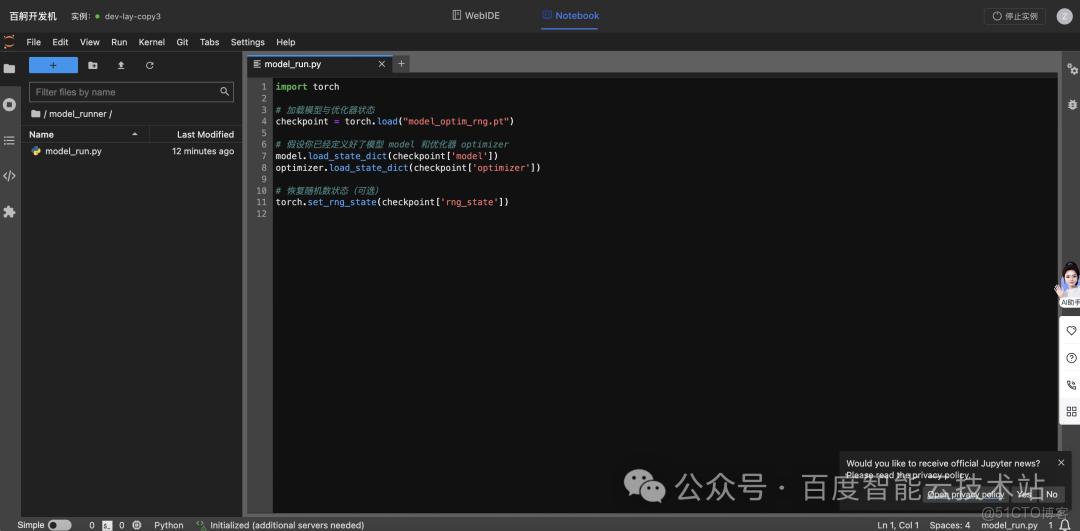This screenshot has height=531, width=1080.
Task: Open the code snippets sidebar icon
Action: [9, 176]
